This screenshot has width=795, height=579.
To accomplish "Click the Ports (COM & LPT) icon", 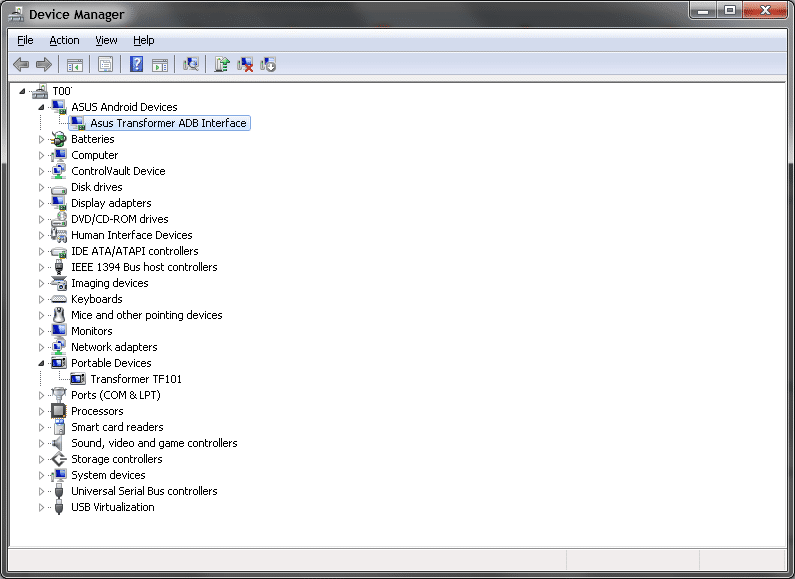I will [x=59, y=394].
